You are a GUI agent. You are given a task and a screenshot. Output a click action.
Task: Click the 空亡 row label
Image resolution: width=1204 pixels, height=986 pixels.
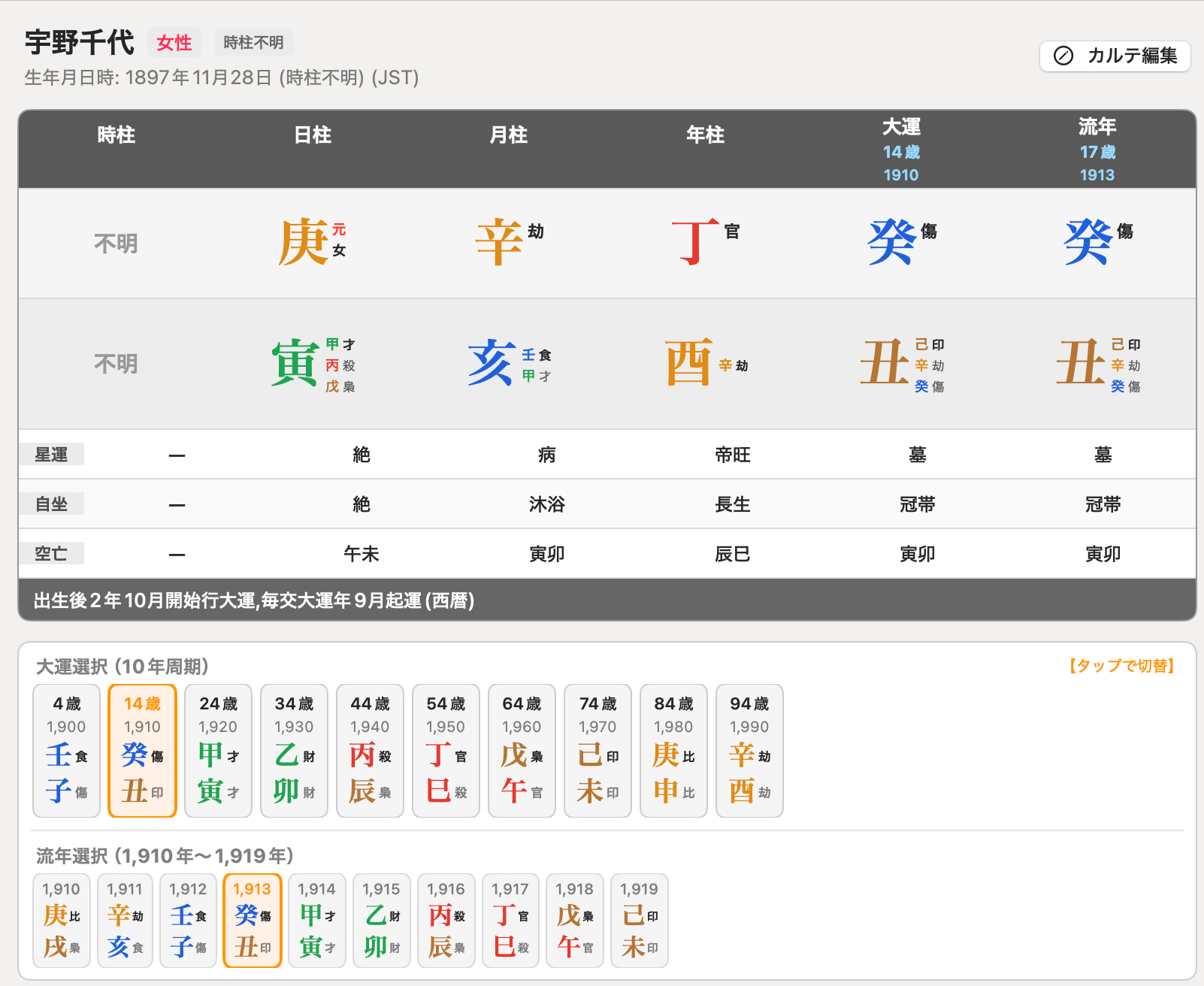pyautogui.click(x=51, y=554)
